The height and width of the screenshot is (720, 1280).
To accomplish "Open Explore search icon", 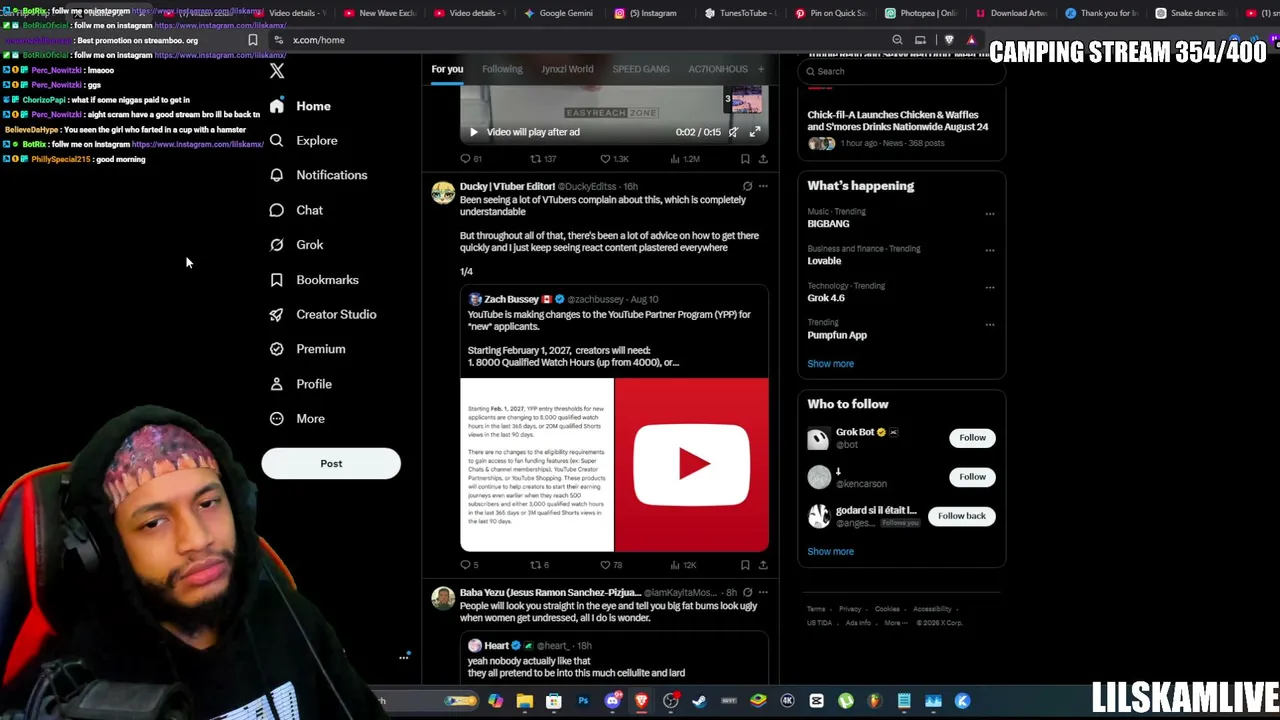I will pyautogui.click(x=277, y=141).
